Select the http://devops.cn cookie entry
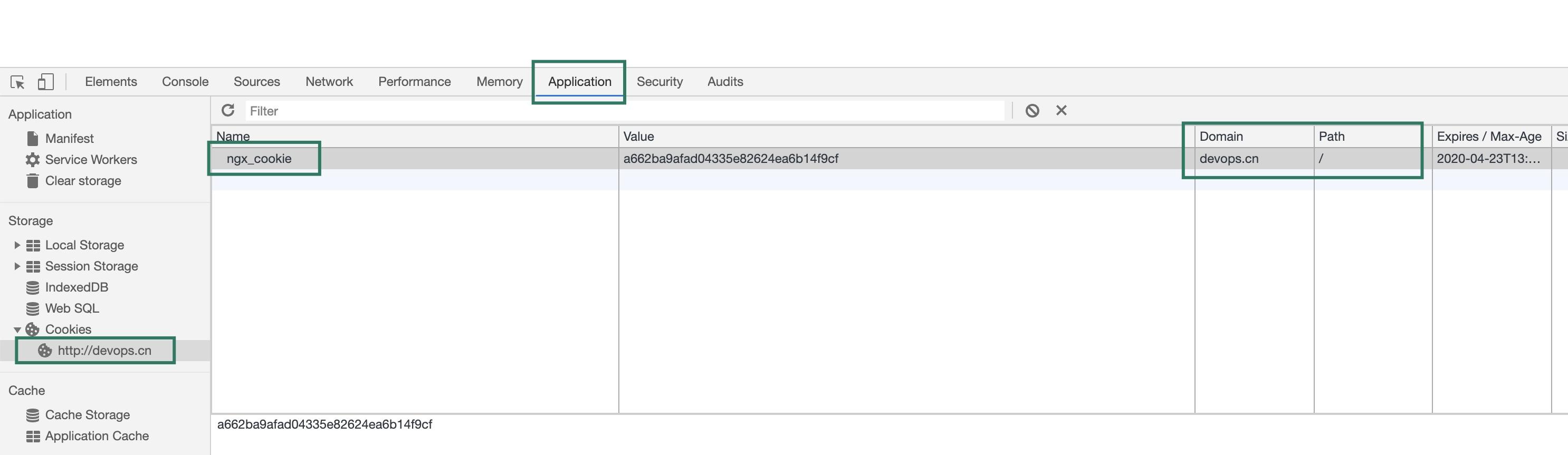 104,351
